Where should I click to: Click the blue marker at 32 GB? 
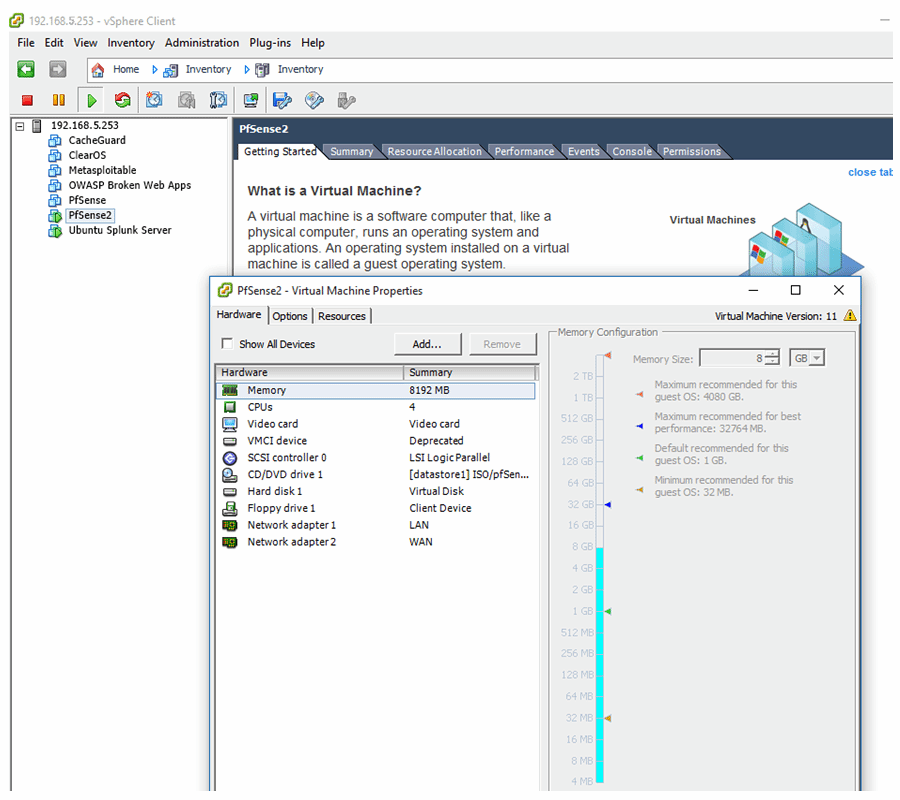point(608,504)
